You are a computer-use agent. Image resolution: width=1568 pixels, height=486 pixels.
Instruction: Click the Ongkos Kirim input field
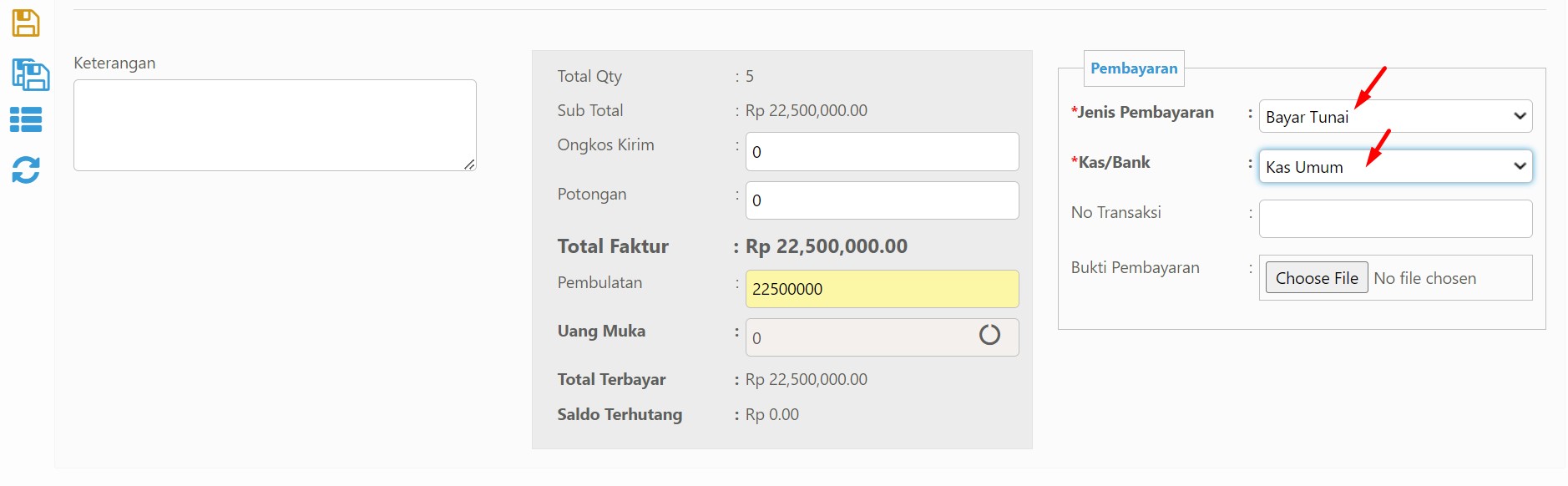coord(882,151)
